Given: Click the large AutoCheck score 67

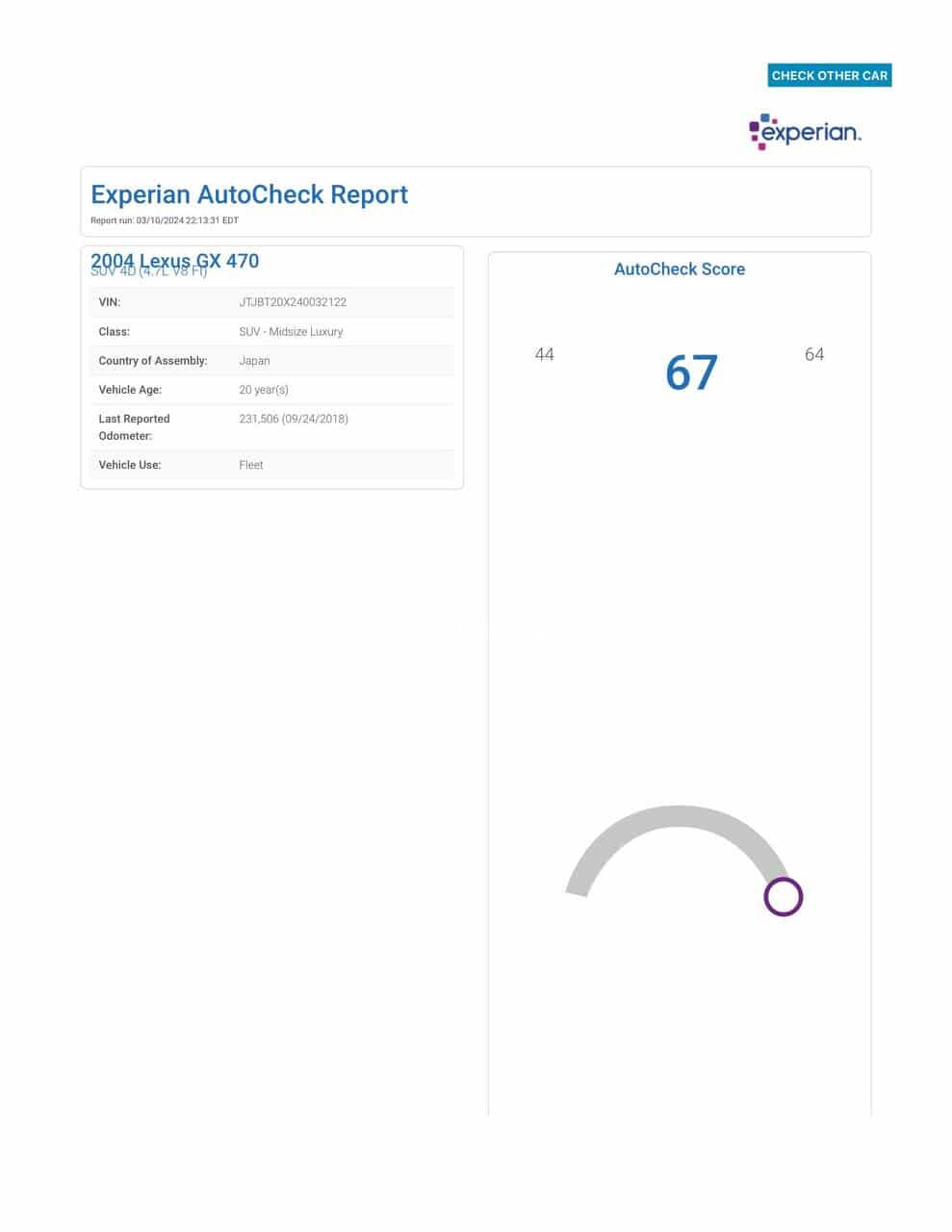Looking at the screenshot, I should point(691,373).
